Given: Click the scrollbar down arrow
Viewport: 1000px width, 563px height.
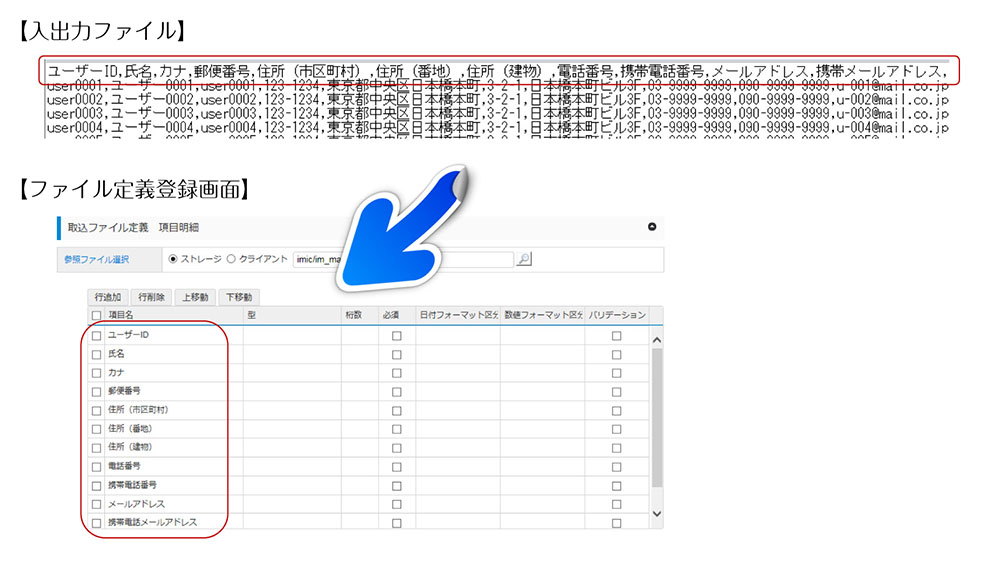Looking at the screenshot, I should point(657,513).
